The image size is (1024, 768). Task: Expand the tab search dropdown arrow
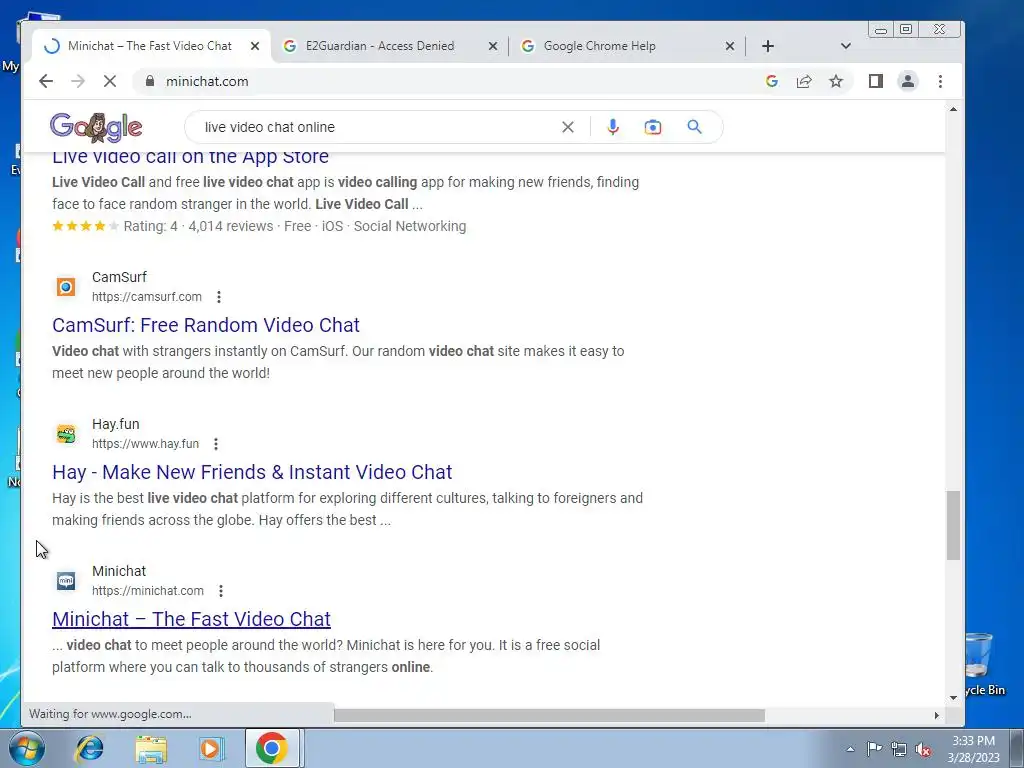846,46
